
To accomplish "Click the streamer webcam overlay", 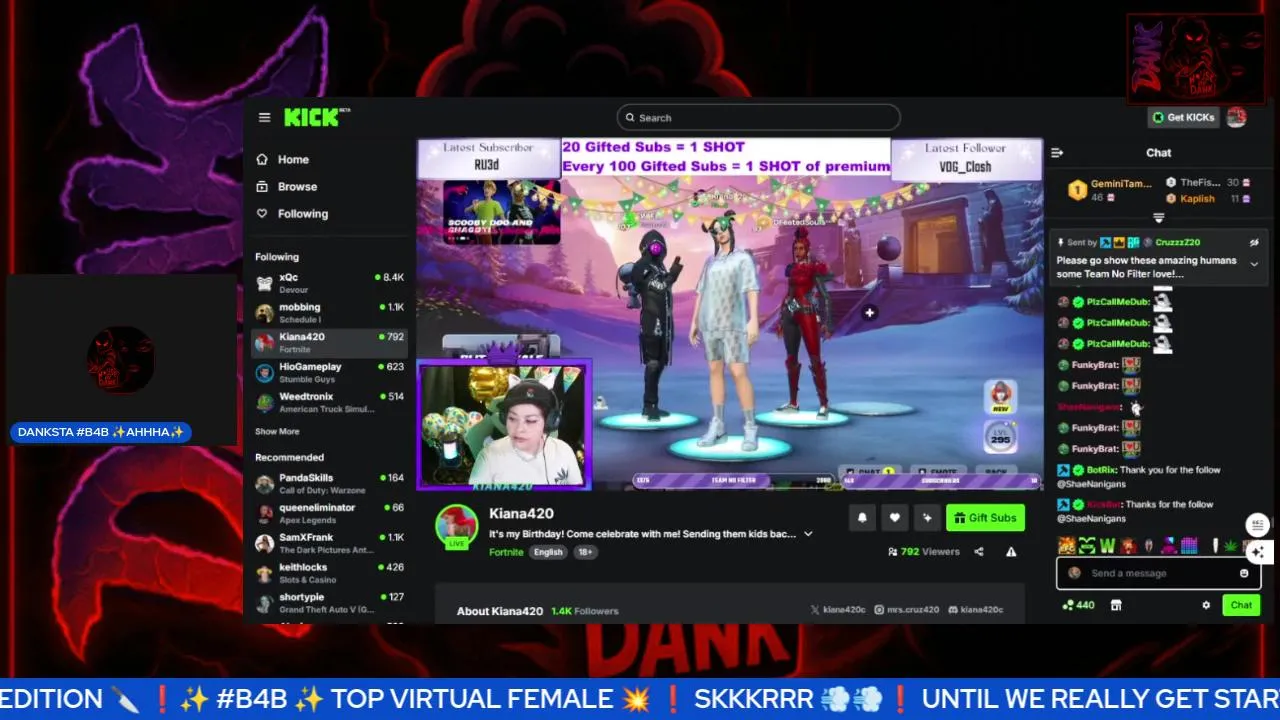I will (x=504, y=425).
